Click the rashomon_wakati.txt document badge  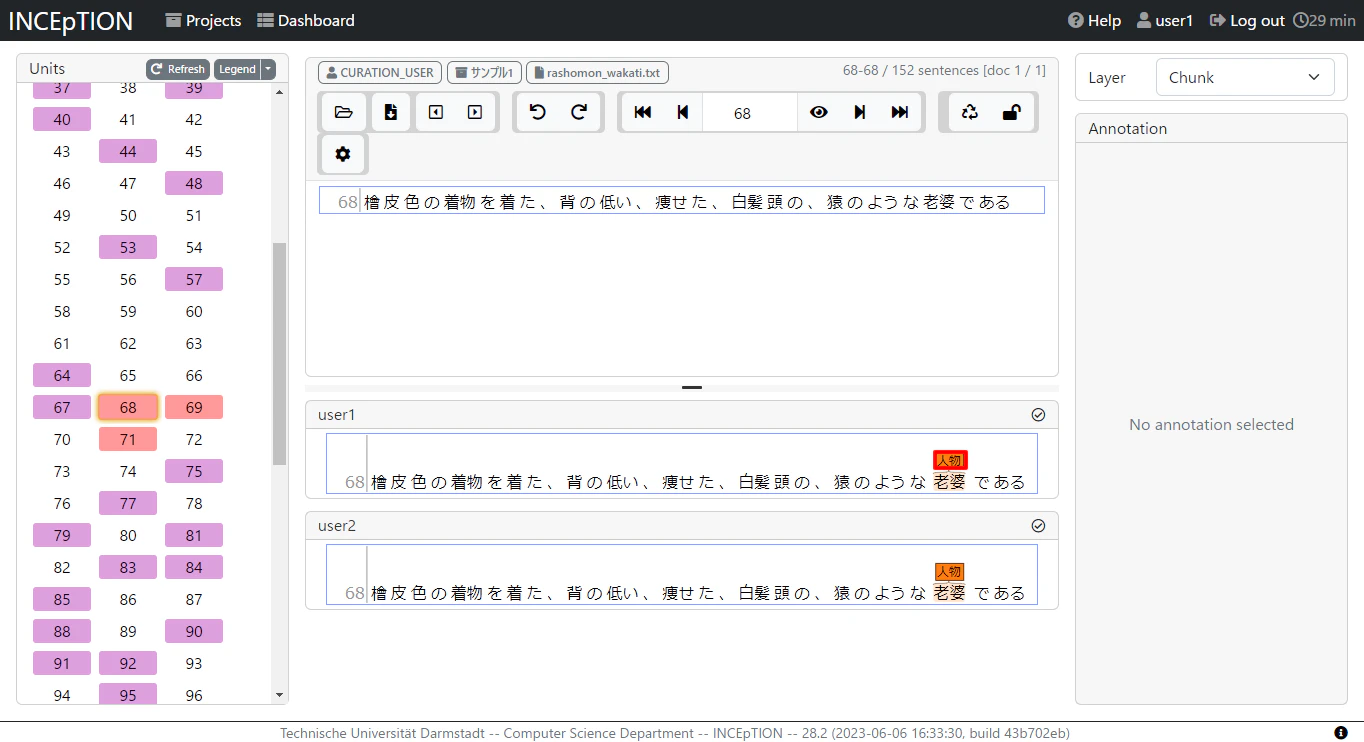pos(597,73)
